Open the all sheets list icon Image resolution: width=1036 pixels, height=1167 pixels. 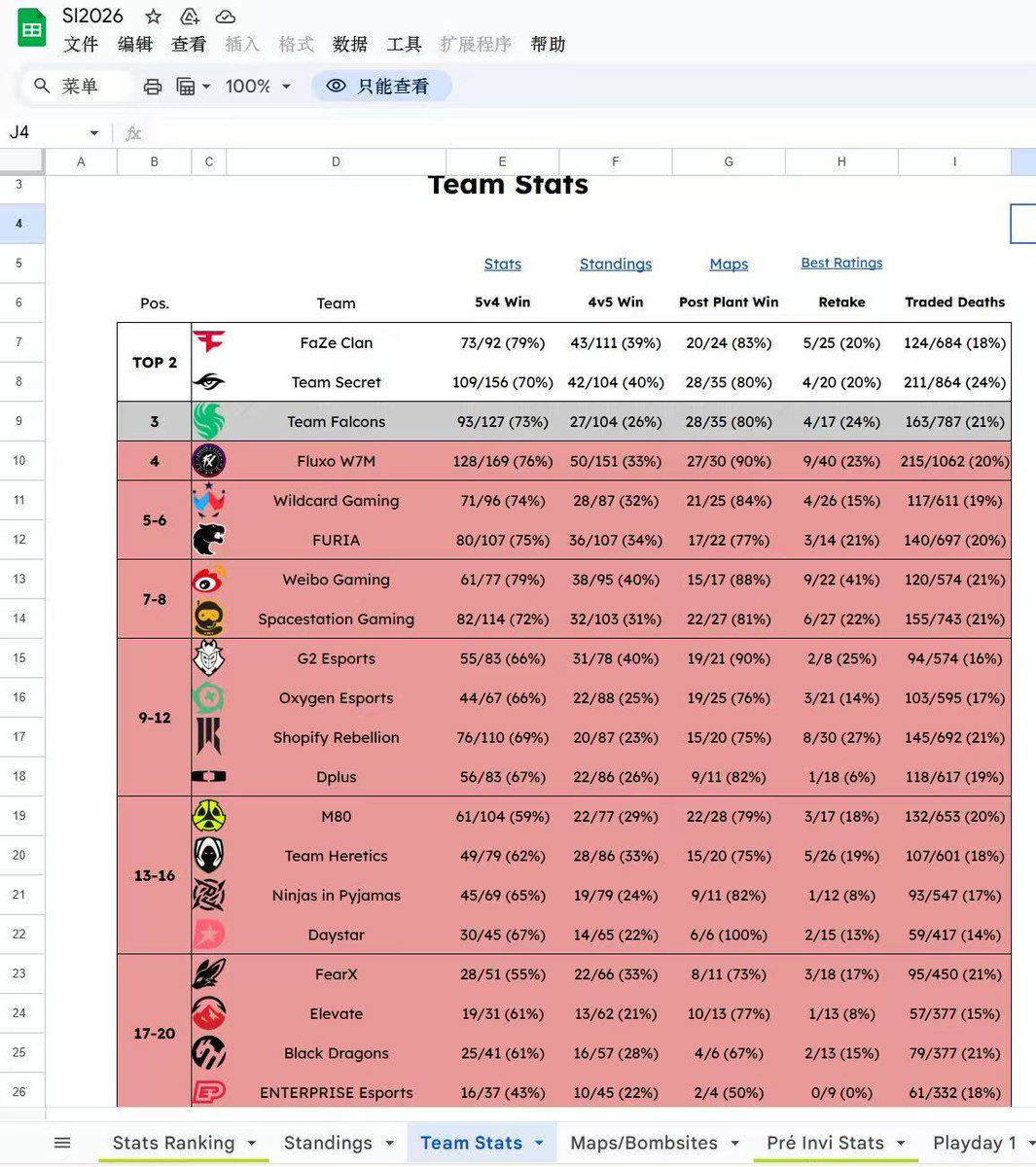pos(62,1143)
